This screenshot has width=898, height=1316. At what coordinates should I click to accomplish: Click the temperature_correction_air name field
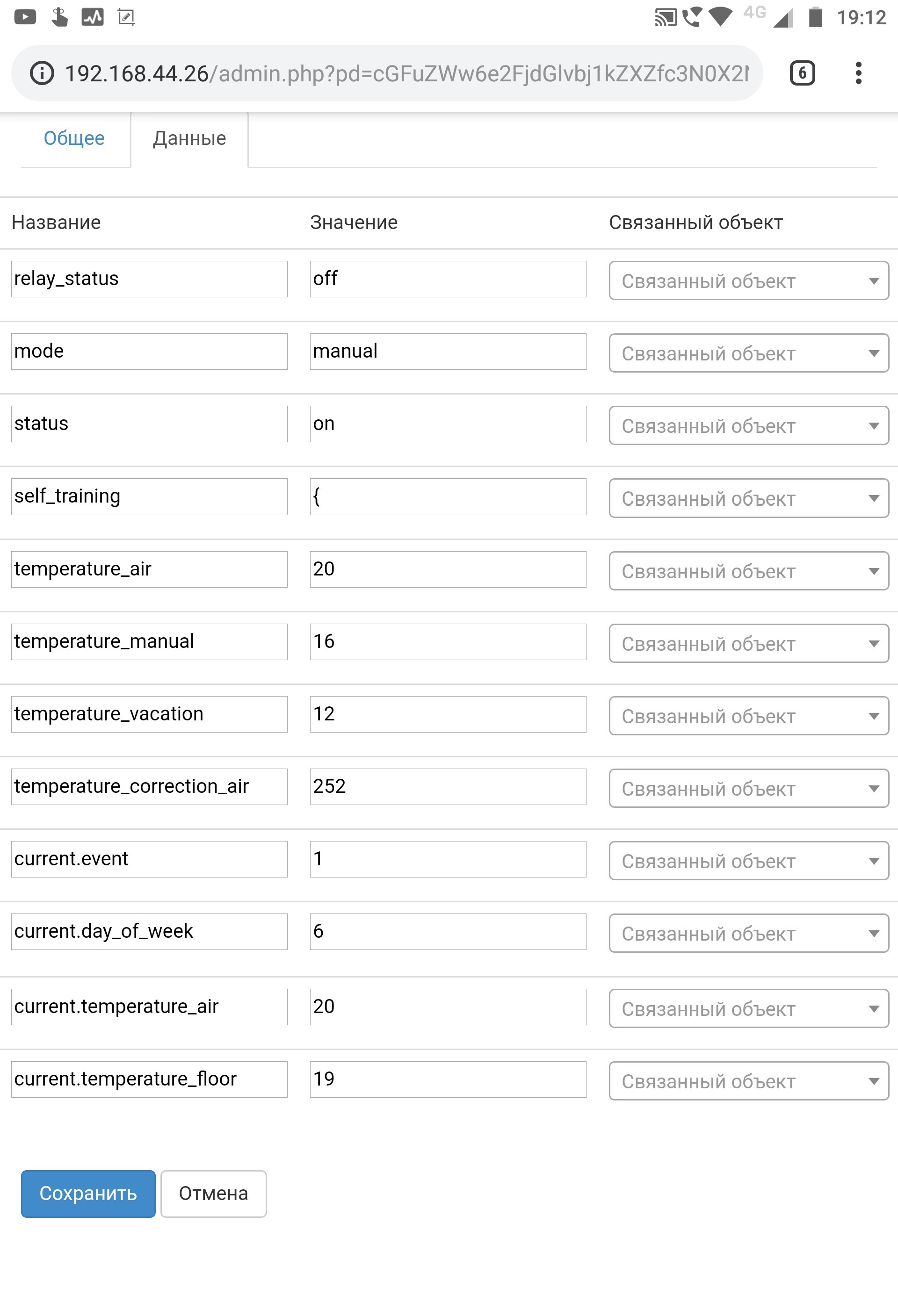[149, 786]
